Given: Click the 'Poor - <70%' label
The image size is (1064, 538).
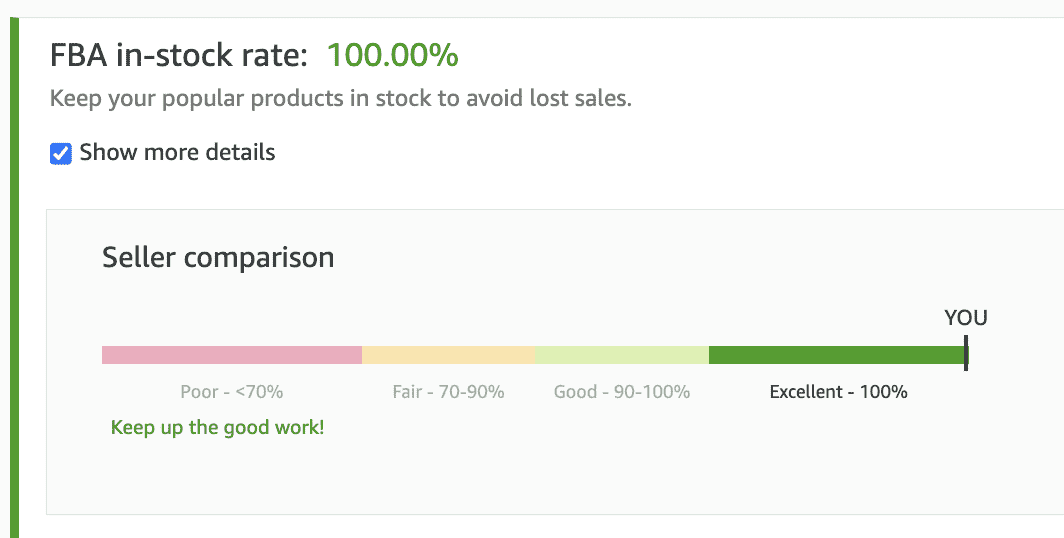Looking at the screenshot, I should click(232, 392).
